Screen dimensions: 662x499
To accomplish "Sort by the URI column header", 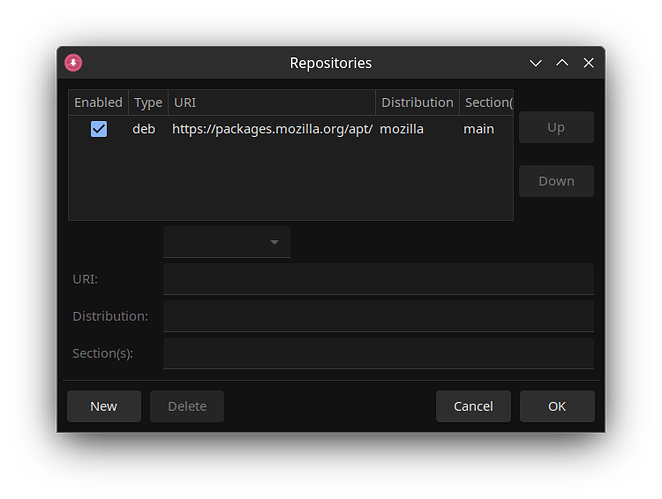I will pos(270,102).
